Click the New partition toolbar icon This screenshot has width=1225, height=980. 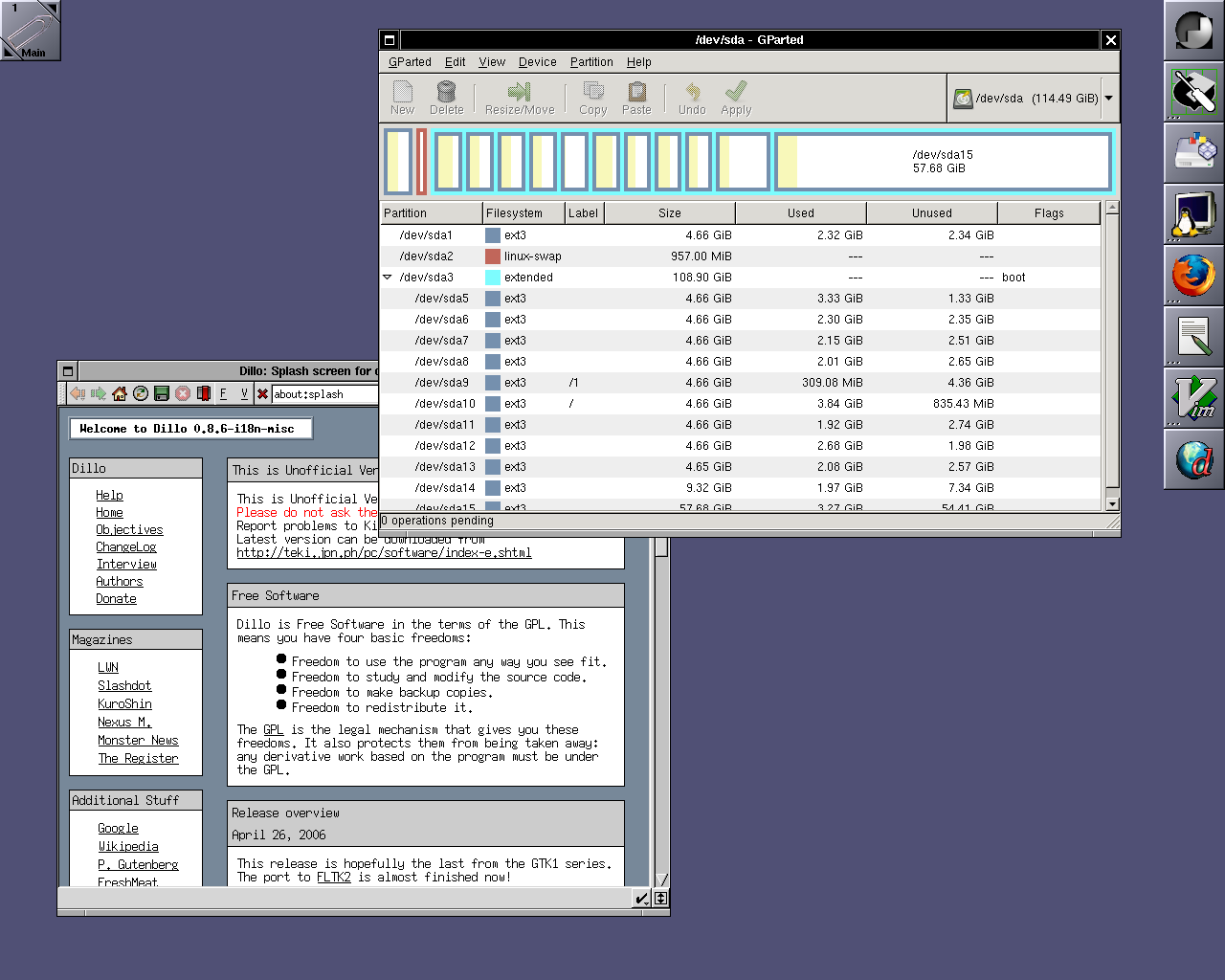pos(403,92)
